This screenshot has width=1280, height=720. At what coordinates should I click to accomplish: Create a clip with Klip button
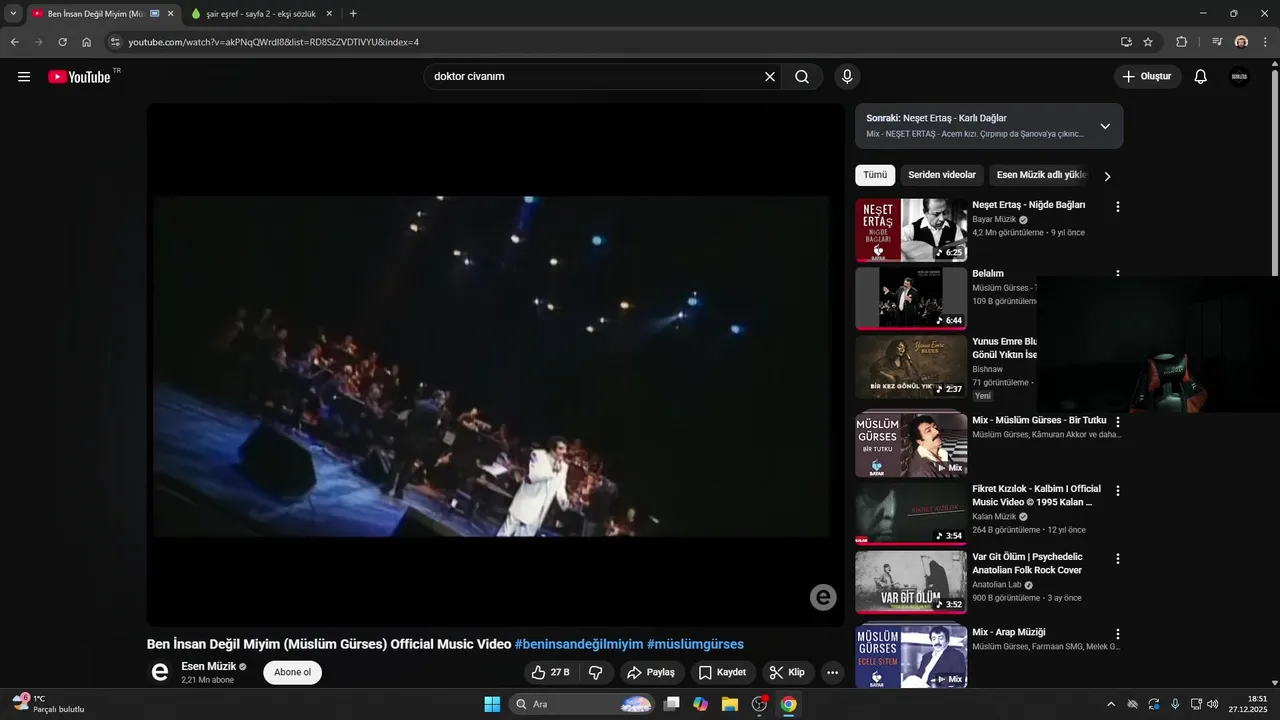788,672
